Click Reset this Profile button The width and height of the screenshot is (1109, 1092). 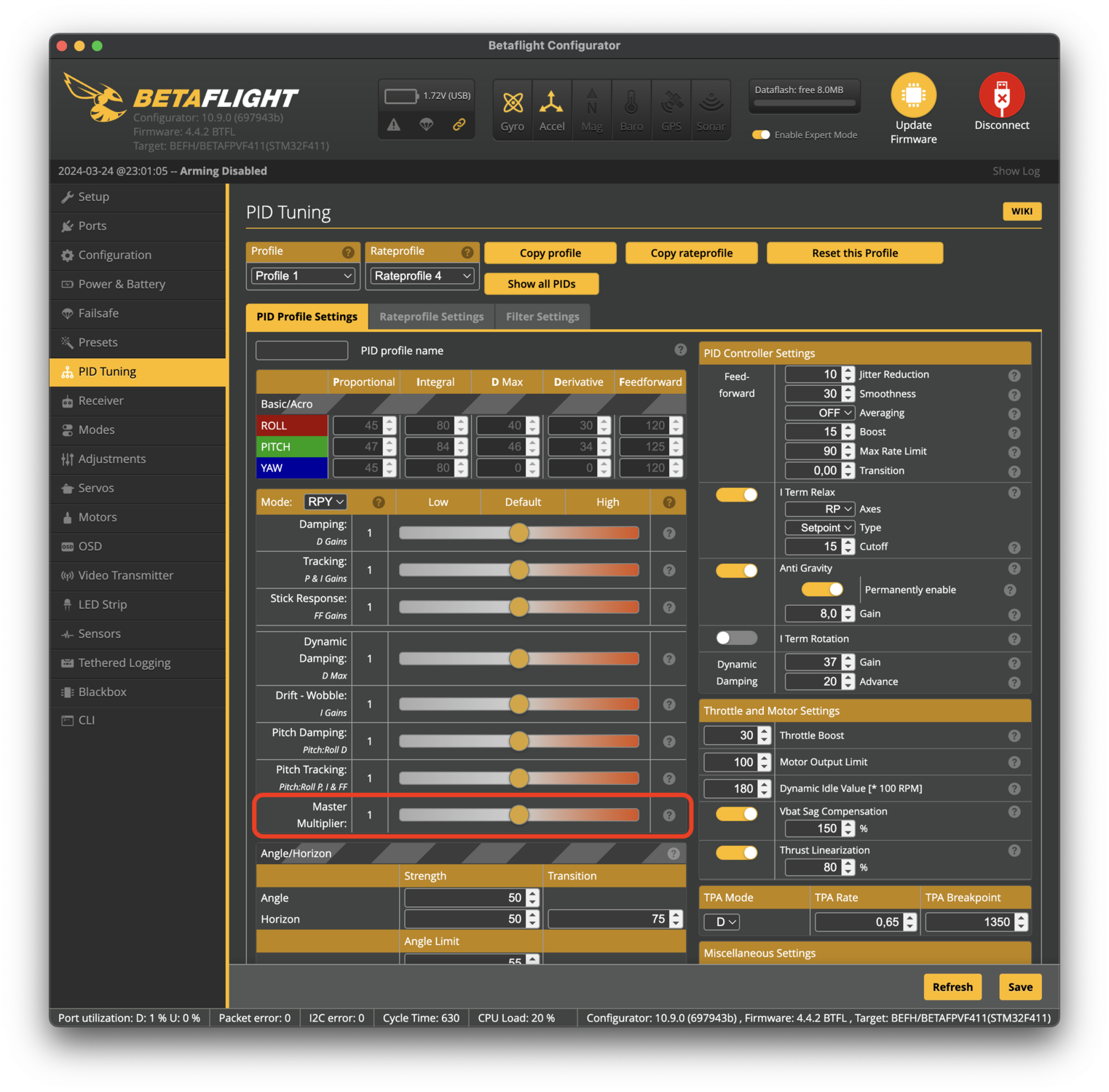tap(855, 253)
